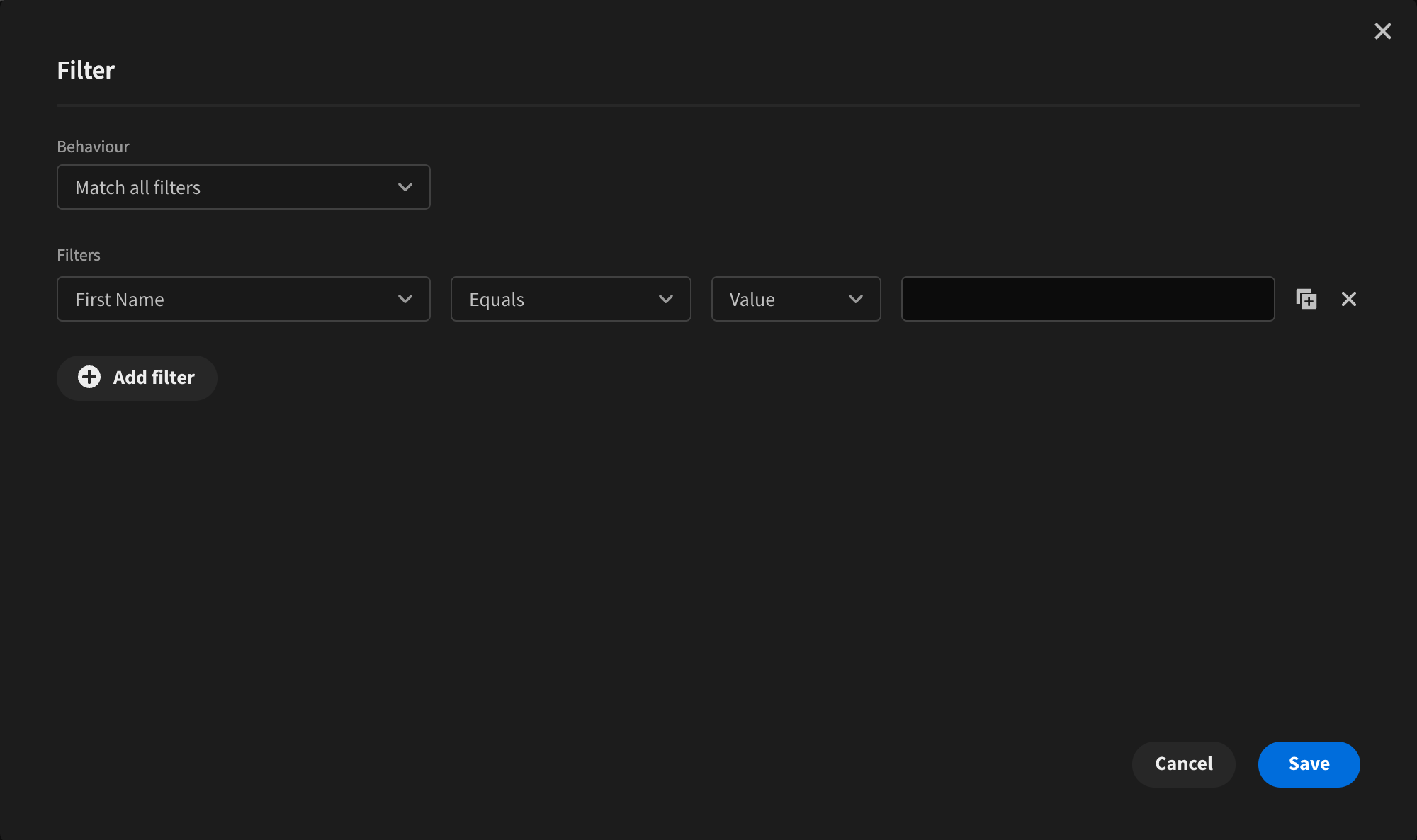
Task: Click the Filter dialog heading
Action: pos(86,70)
